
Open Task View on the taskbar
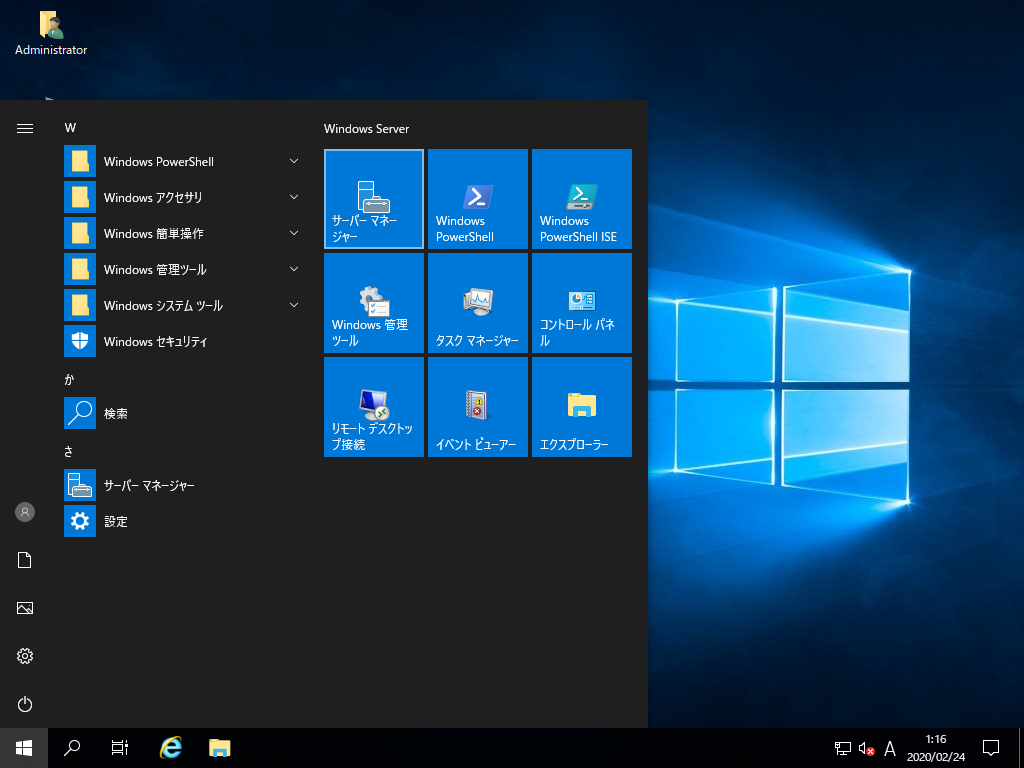click(x=120, y=748)
